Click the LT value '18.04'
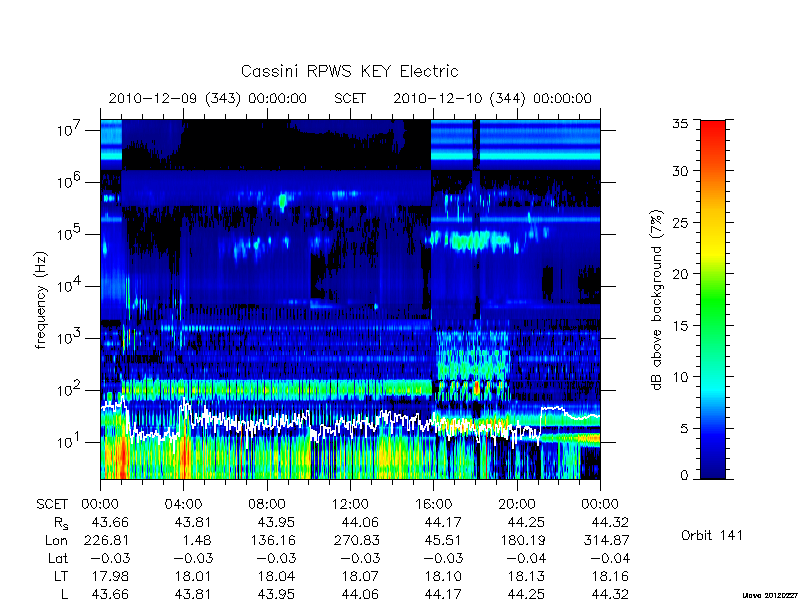The width and height of the screenshot is (800, 600). coord(276,576)
